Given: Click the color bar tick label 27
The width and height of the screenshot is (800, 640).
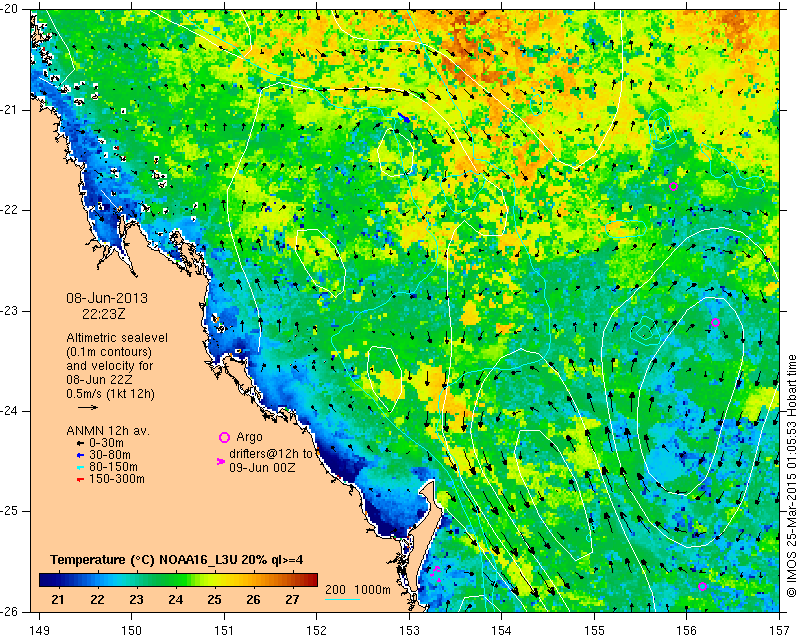Looking at the screenshot, I should (x=292, y=600).
